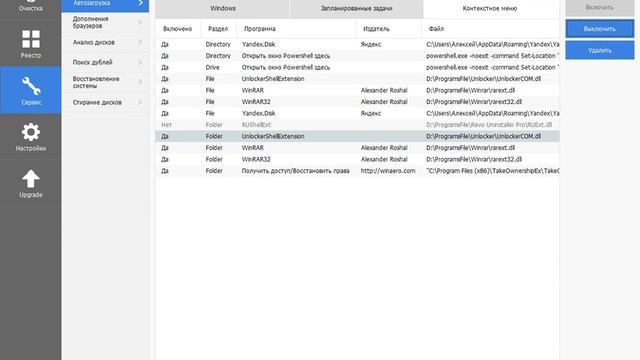Select the disabled RUShellExt row
Image resolution: width=640 pixels, height=360 pixels.
358,124
